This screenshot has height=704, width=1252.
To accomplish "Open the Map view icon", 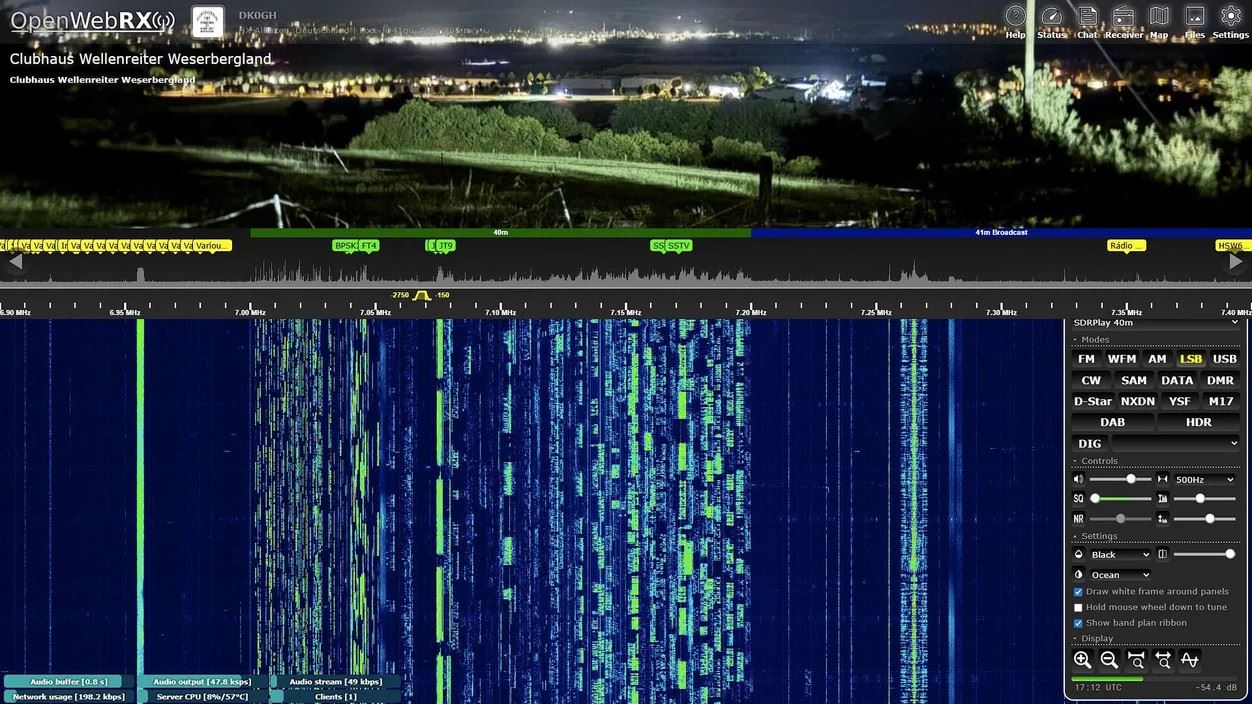I will click(x=1158, y=20).
